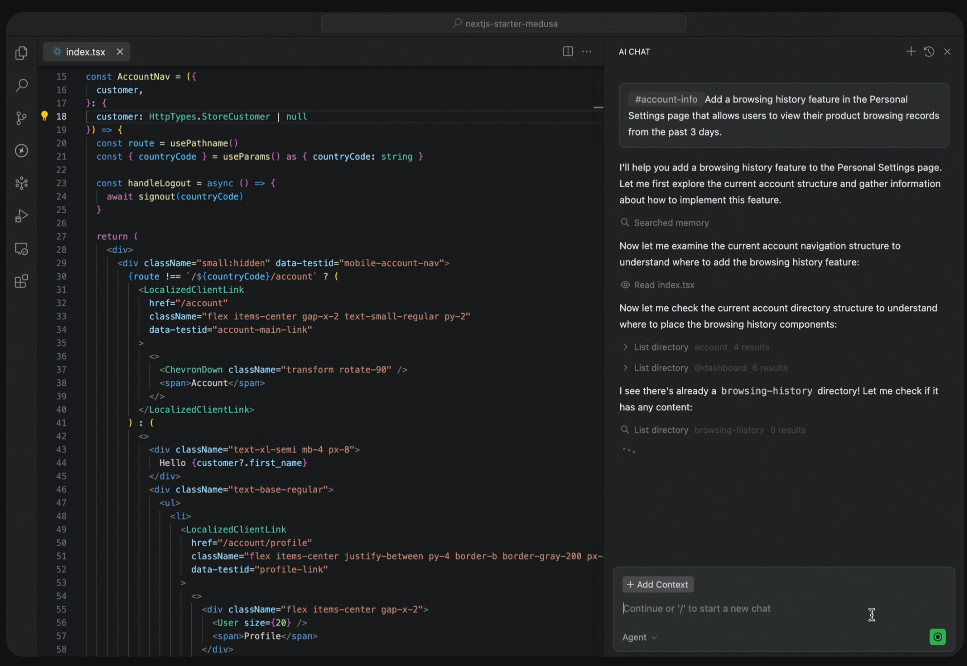This screenshot has width=967, height=666.
Task: Open the Run and Debug icon
Action: pyautogui.click(x=21, y=216)
